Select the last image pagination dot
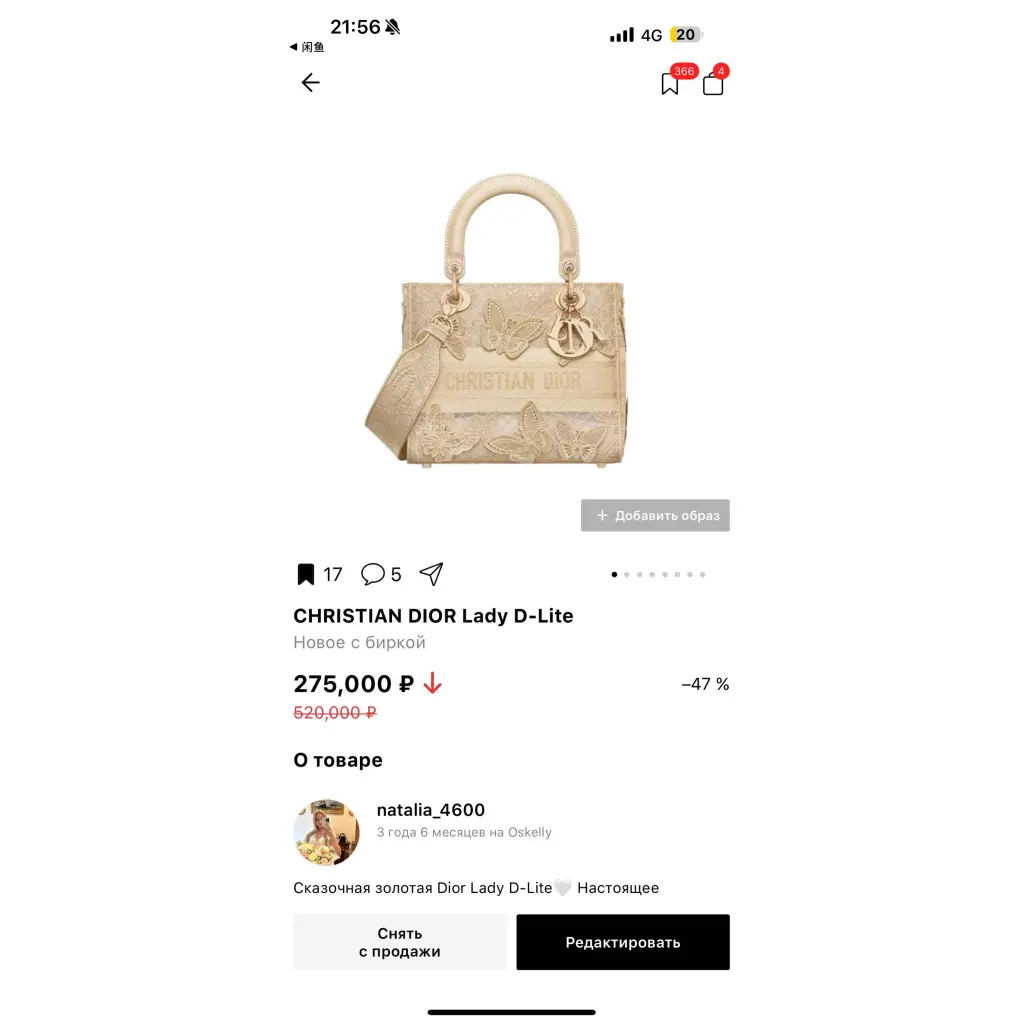1024x1024 pixels. pyautogui.click(x=703, y=575)
